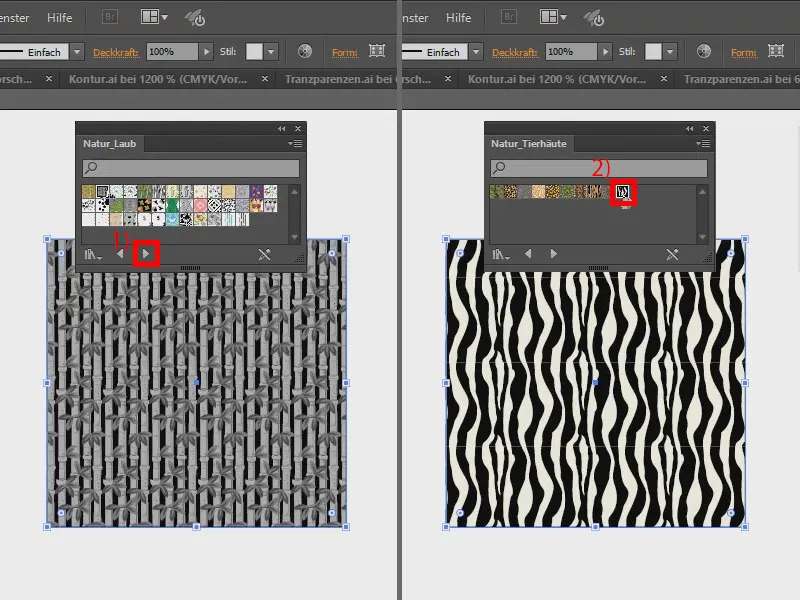Select the Natur_Tierhäute panel tab
Image resolution: width=800 pixels, height=600 pixels.
tap(529, 144)
